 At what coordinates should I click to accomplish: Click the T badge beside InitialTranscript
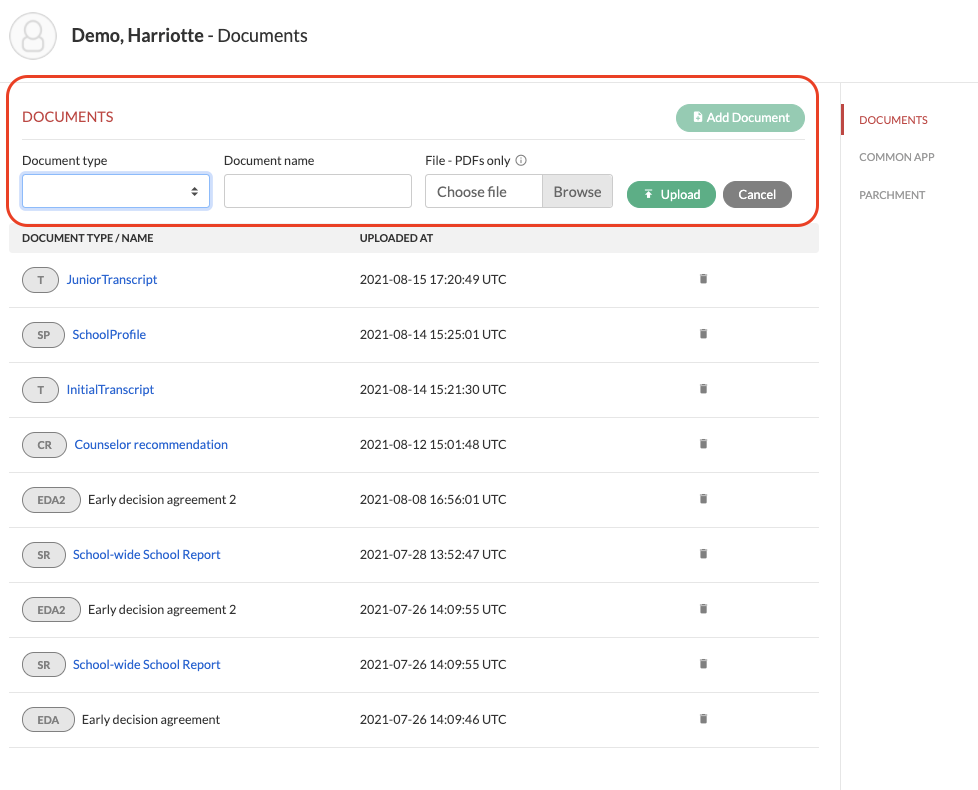41,390
